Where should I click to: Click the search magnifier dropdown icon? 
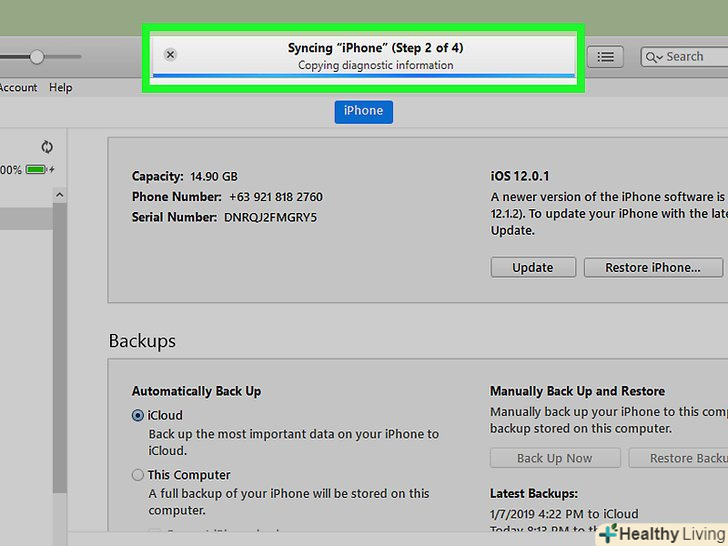click(x=654, y=58)
